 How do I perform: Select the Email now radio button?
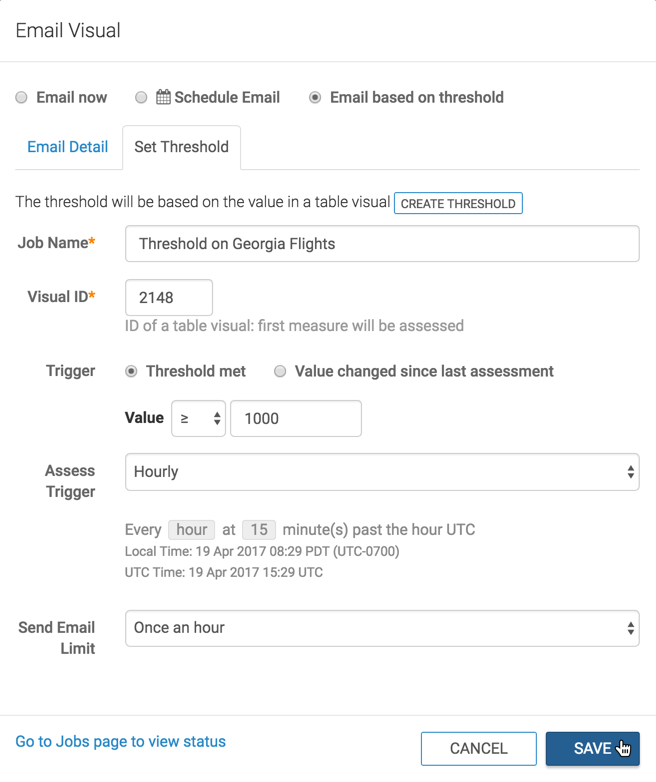tap(22, 98)
